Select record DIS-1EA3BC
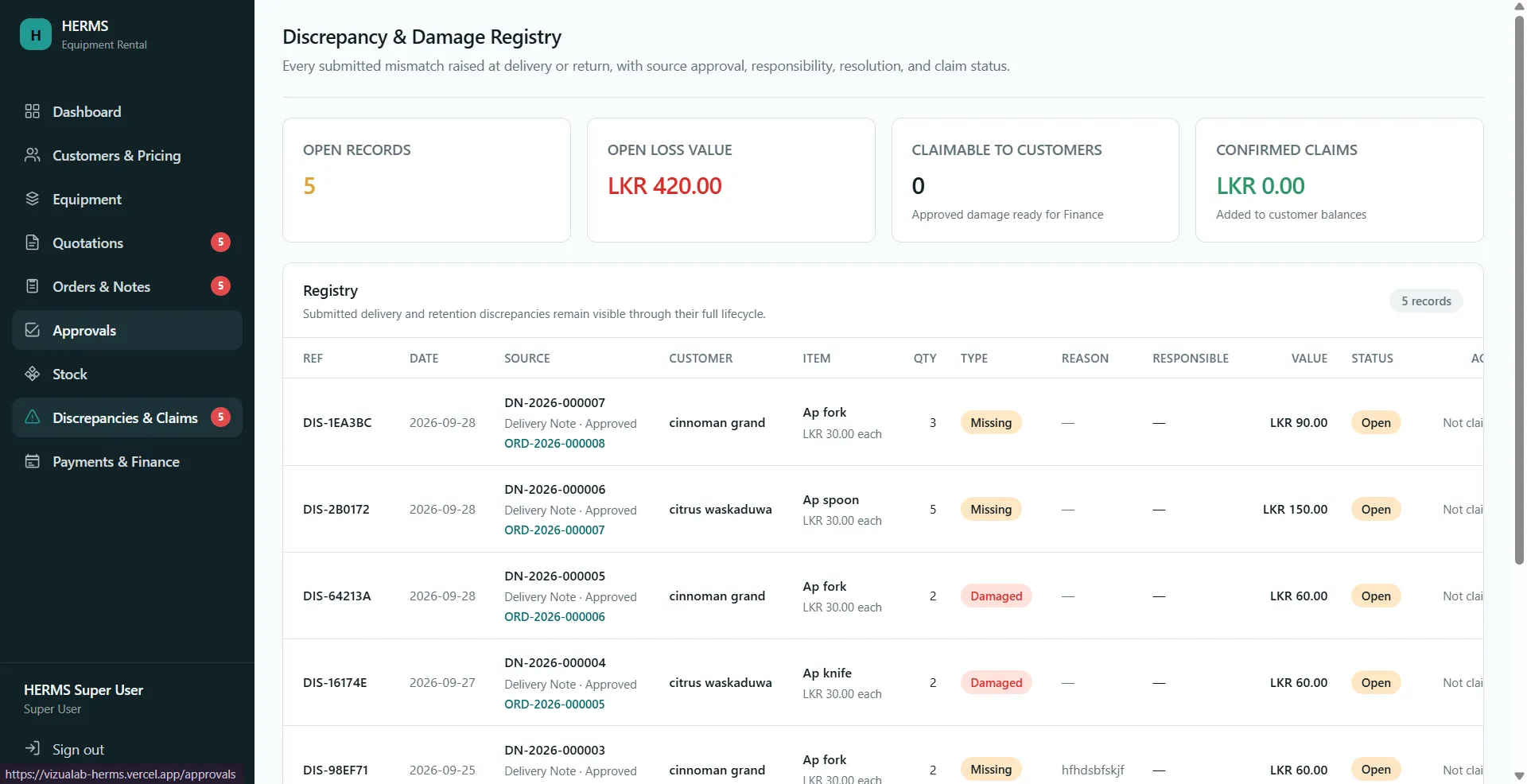Screen dimensions: 1527x784 337,423
